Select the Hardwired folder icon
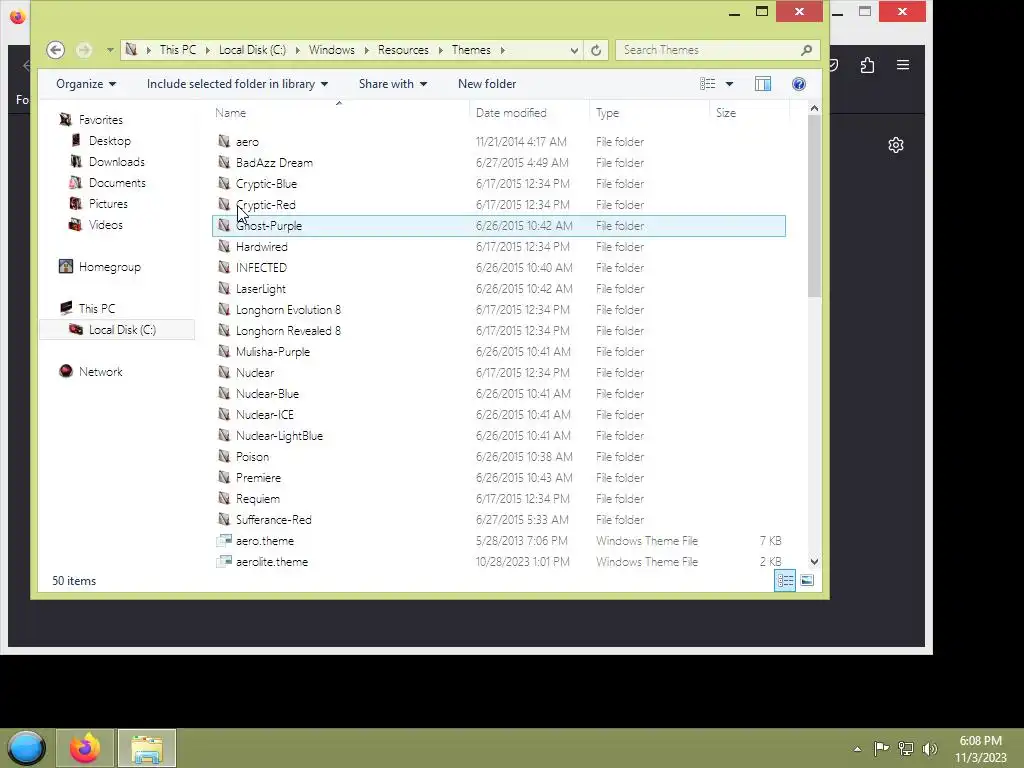Image resolution: width=1024 pixels, height=768 pixels. coord(224,246)
